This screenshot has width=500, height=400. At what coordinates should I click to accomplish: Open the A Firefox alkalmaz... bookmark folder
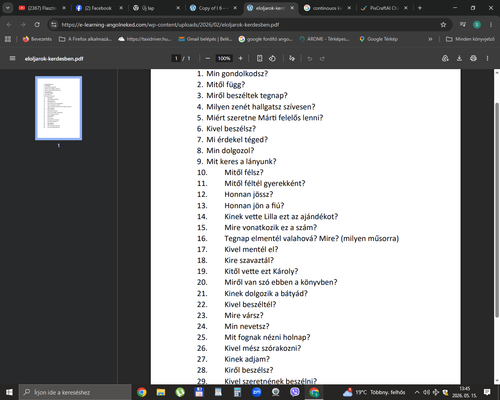pyautogui.click(x=85, y=39)
